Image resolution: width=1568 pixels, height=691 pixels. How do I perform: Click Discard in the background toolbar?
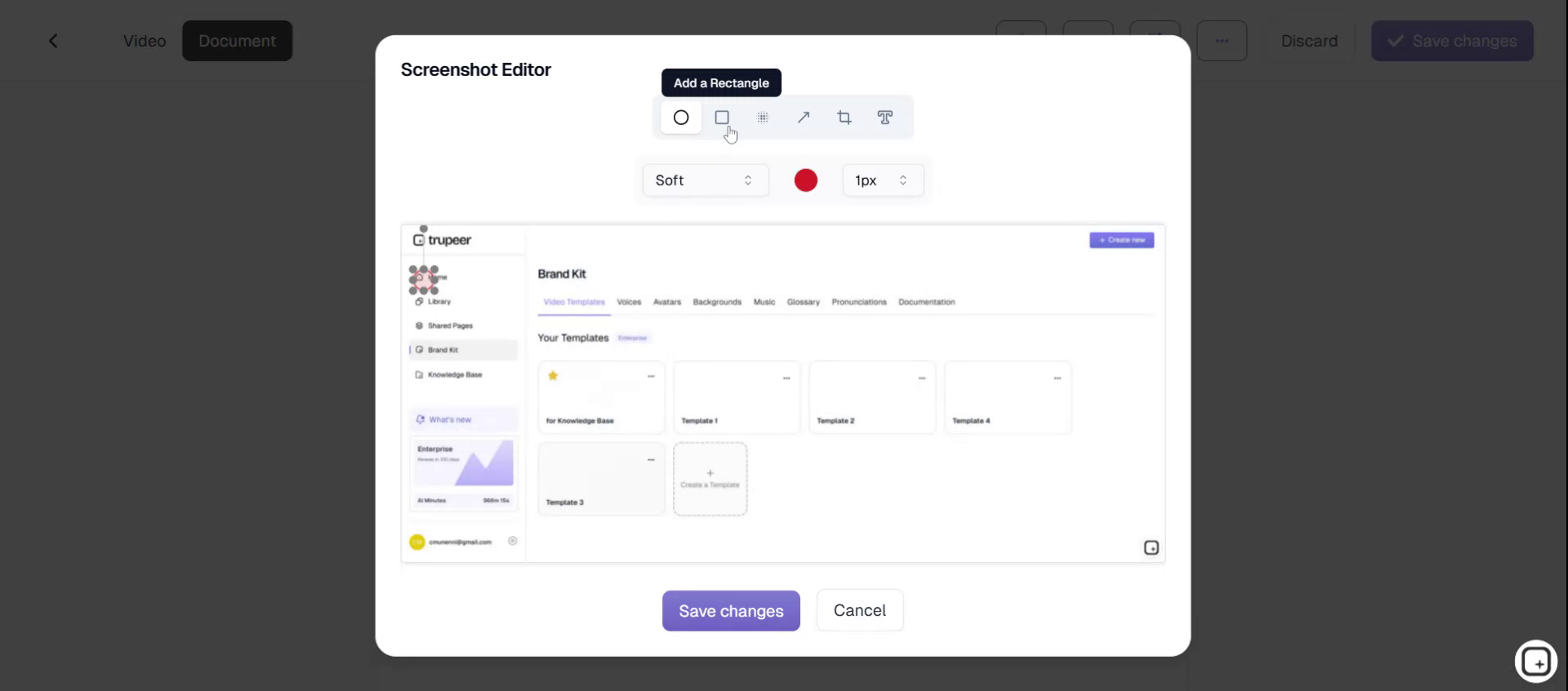click(1309, 41)
